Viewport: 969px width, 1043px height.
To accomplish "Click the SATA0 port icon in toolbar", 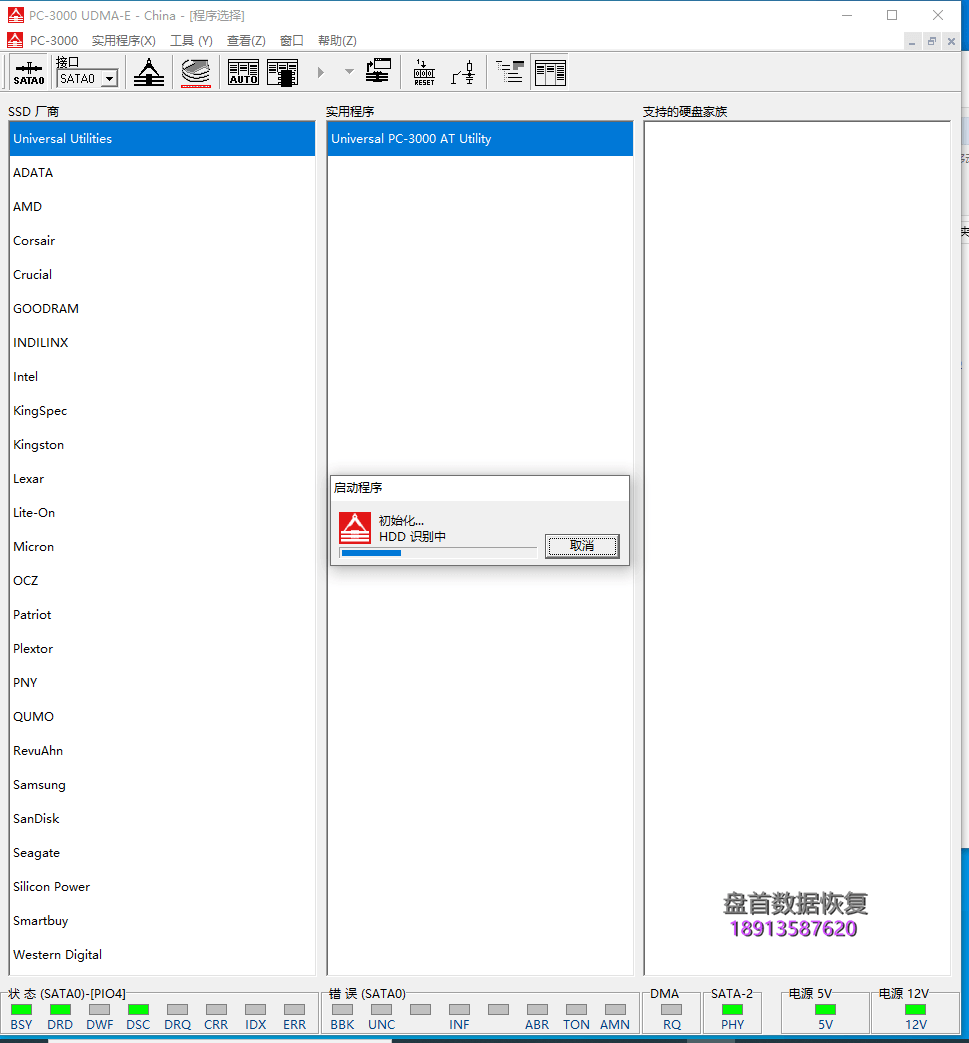I will point(29,73).
